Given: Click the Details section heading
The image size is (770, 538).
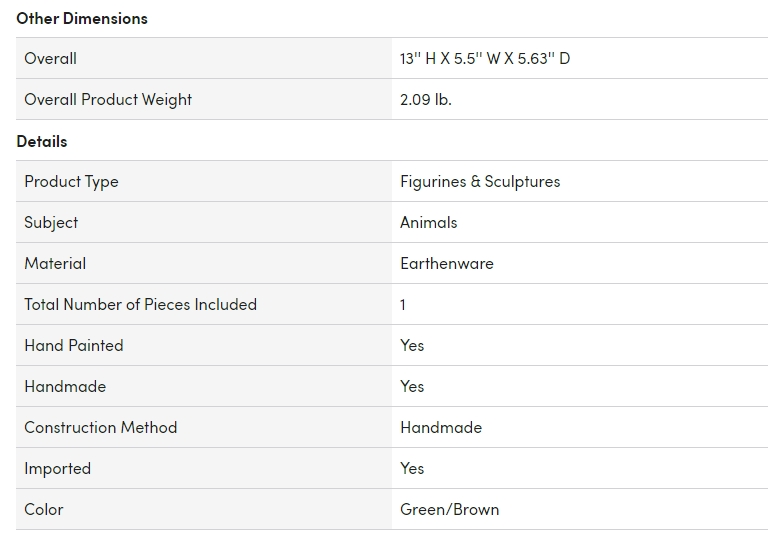Looking at the screenshot, I should [x=42, y=141].
